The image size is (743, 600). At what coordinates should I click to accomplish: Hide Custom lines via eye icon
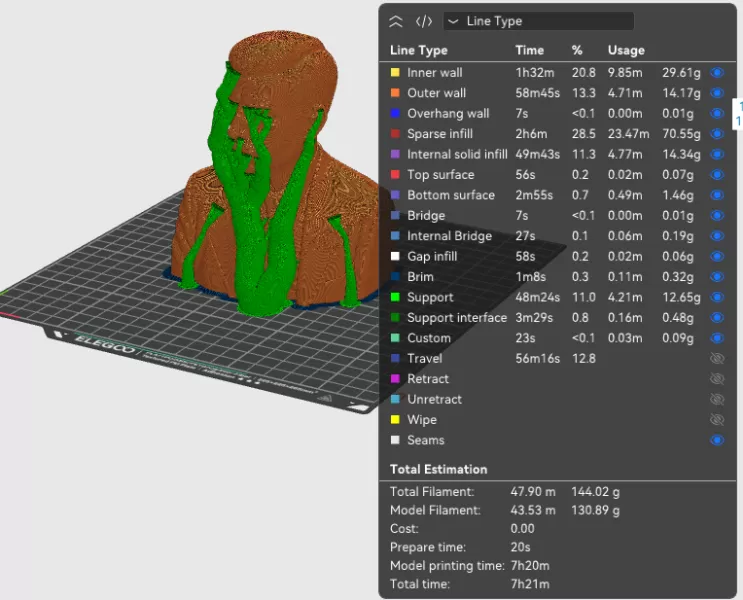coord(717,338)
